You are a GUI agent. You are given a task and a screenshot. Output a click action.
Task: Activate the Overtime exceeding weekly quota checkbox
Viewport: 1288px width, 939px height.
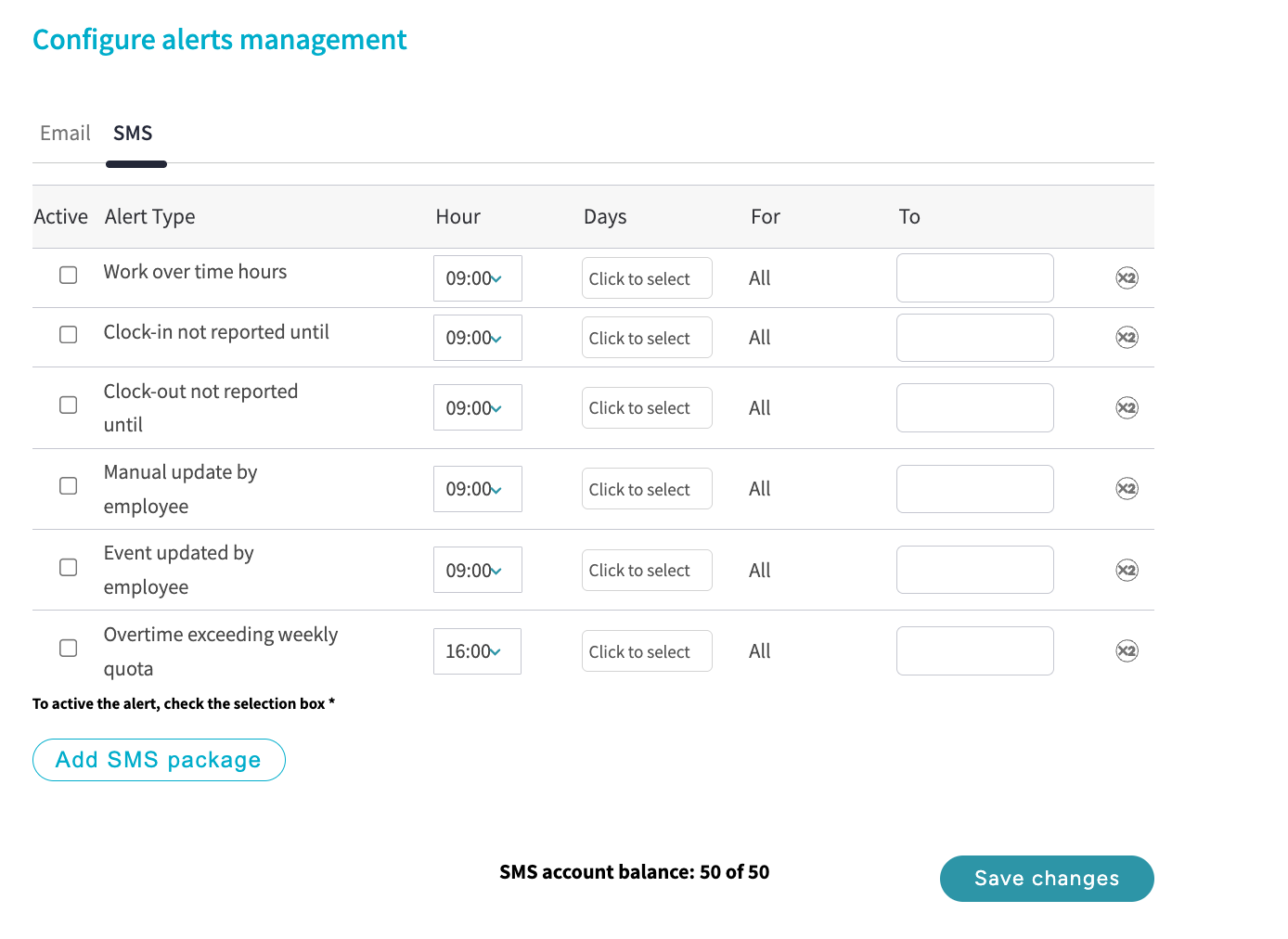[69, 649]
